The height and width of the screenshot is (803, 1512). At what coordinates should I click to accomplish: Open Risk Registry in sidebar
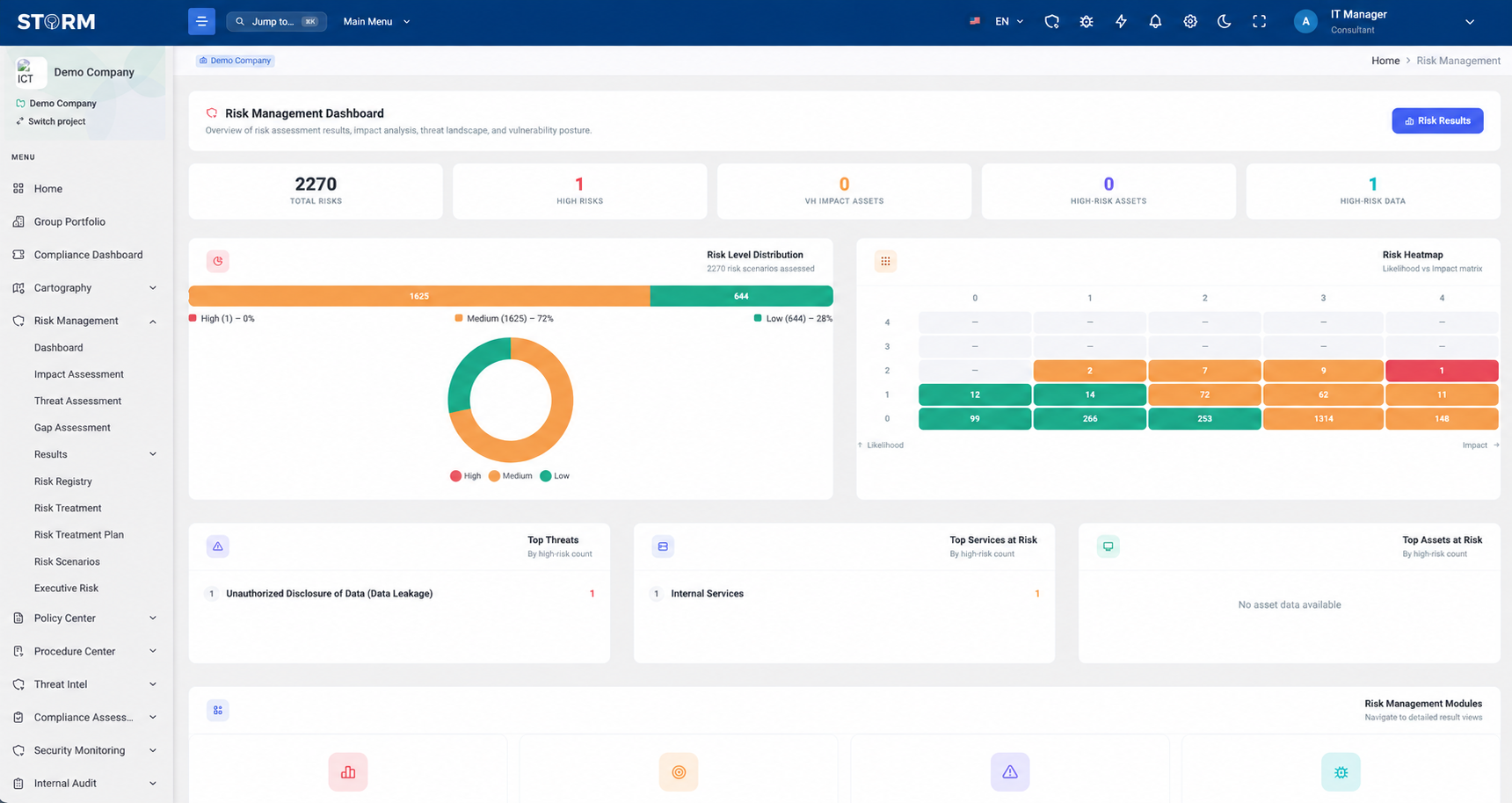[63, 481]
